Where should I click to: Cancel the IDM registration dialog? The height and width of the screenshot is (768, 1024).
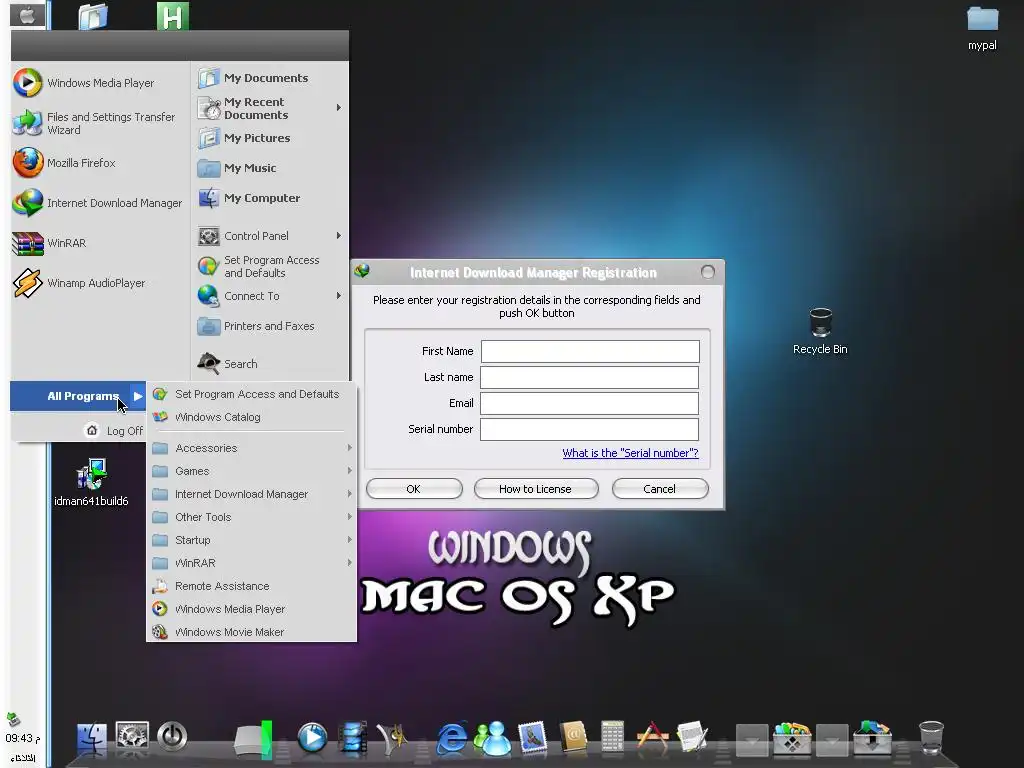[660, 488]
